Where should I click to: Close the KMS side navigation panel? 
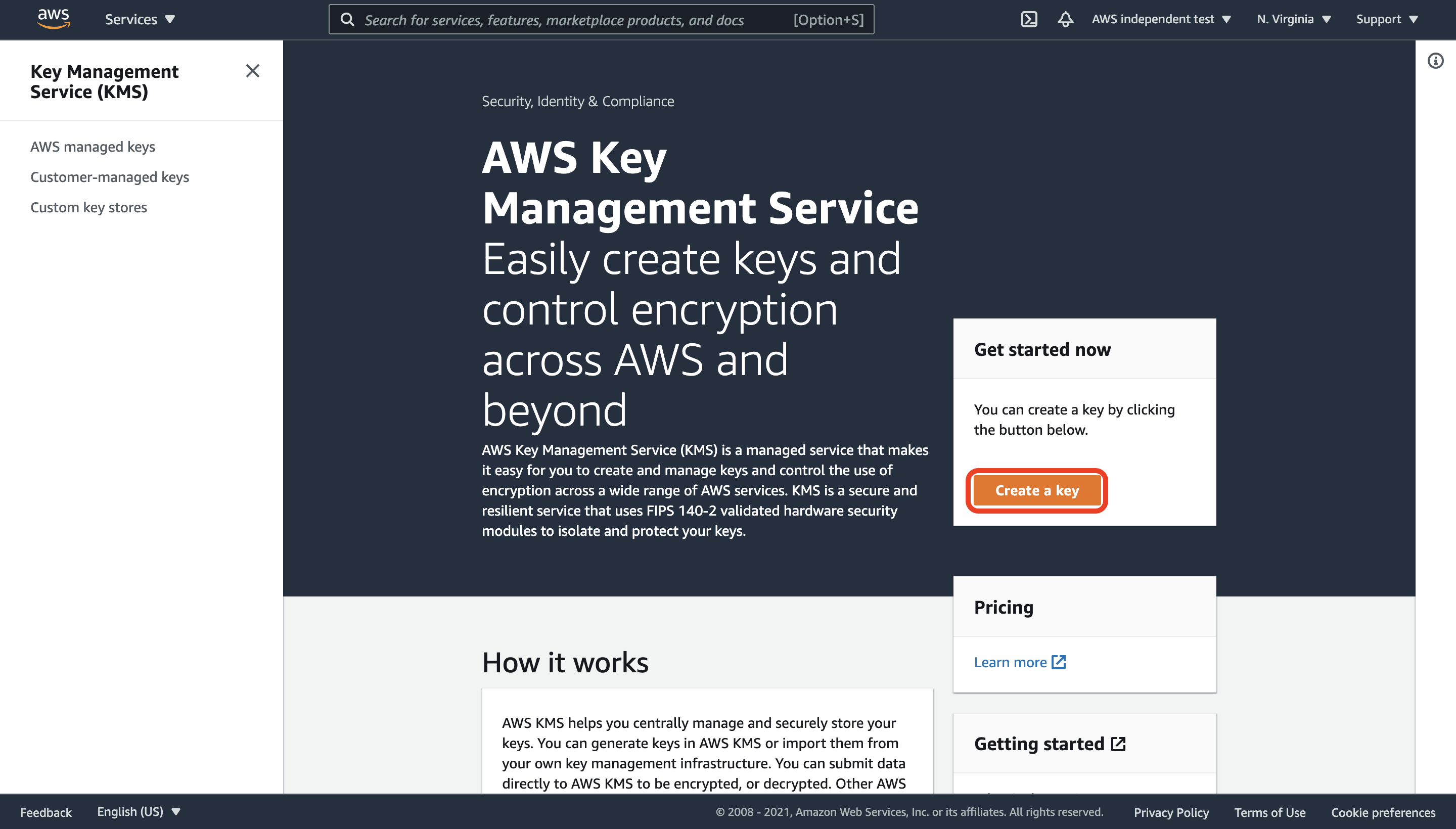point(253,71)
